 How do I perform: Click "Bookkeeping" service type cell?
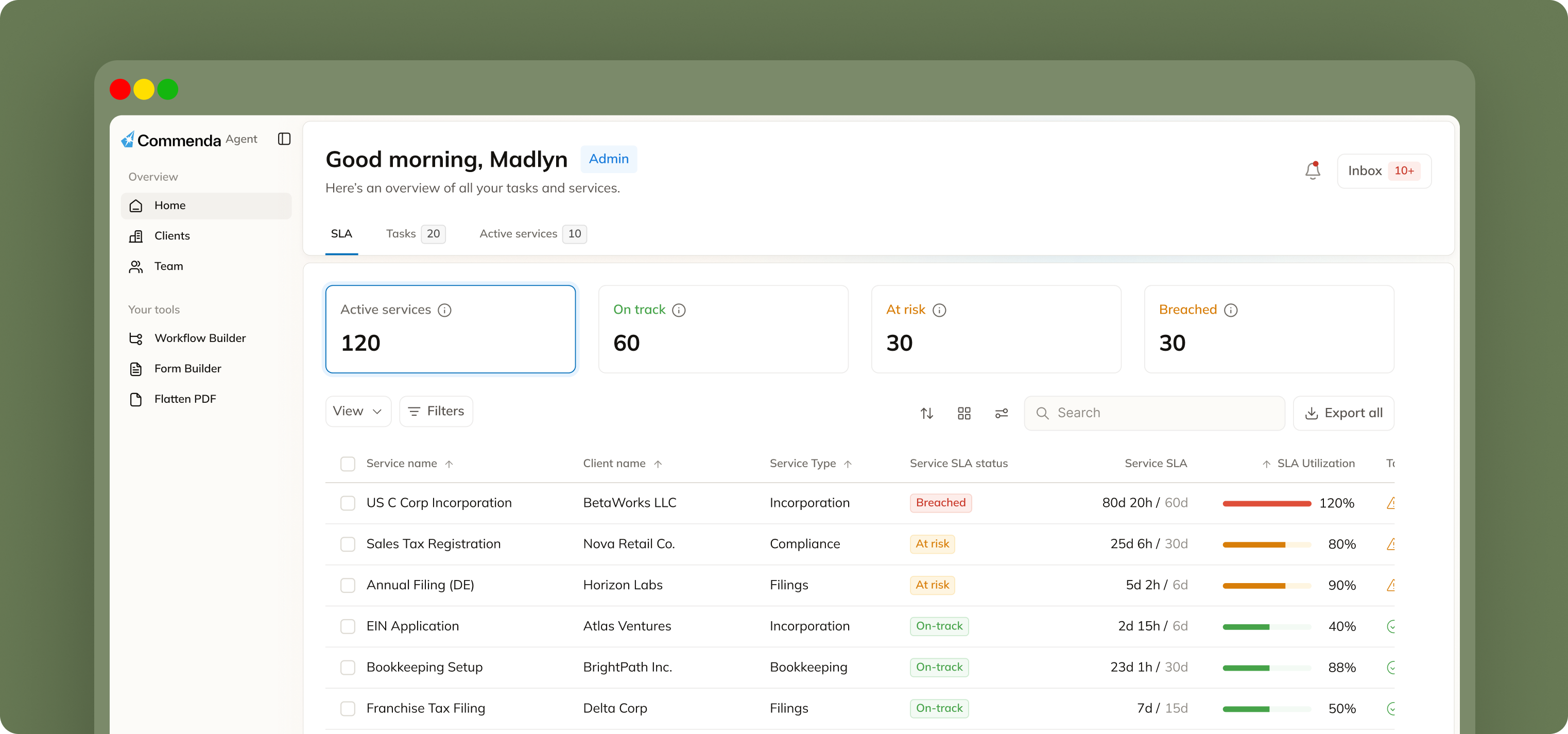coord(808,668)
